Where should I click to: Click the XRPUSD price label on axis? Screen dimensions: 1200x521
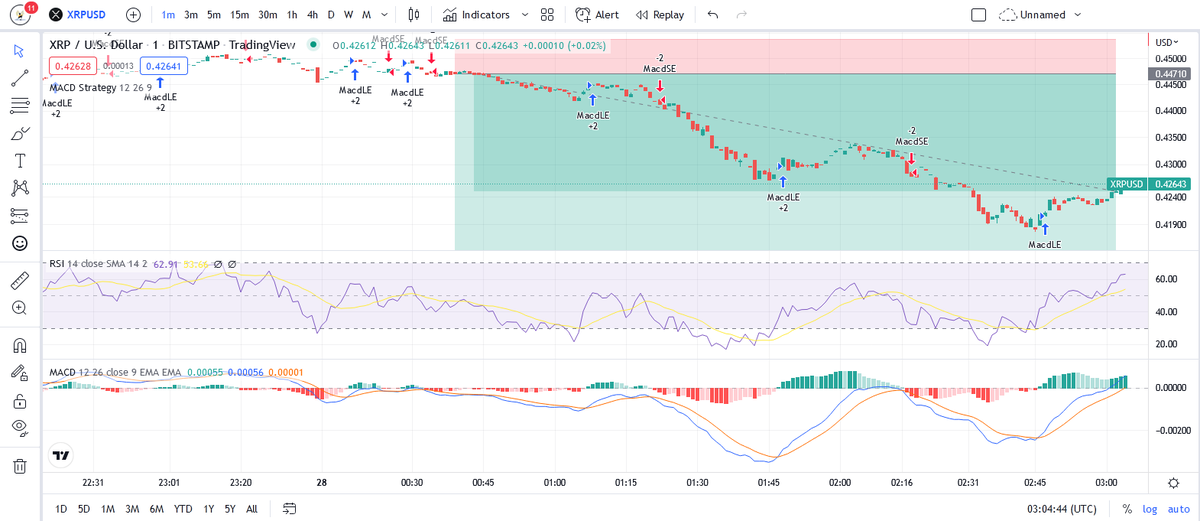1126,184
